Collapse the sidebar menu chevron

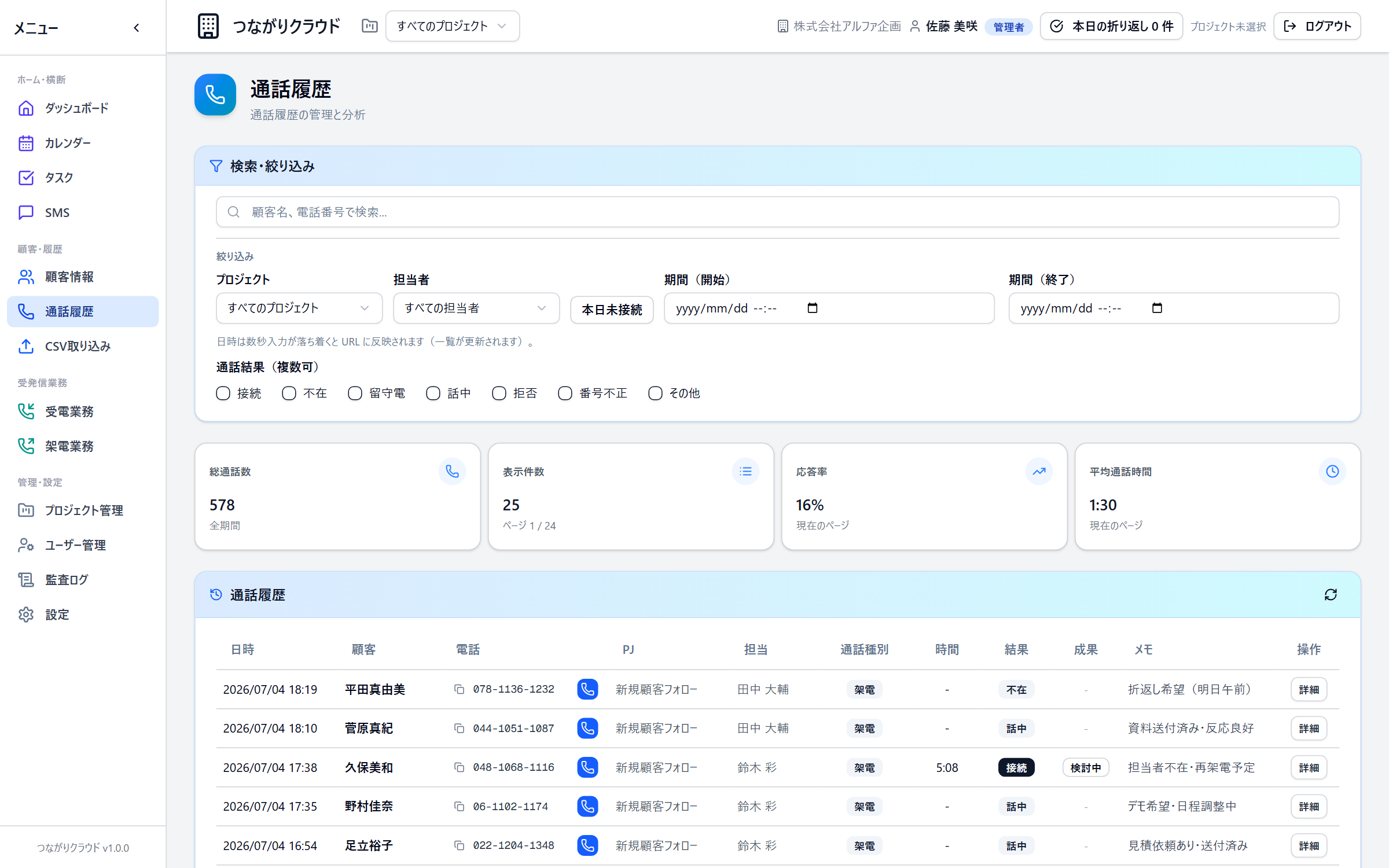coord(137,28)
